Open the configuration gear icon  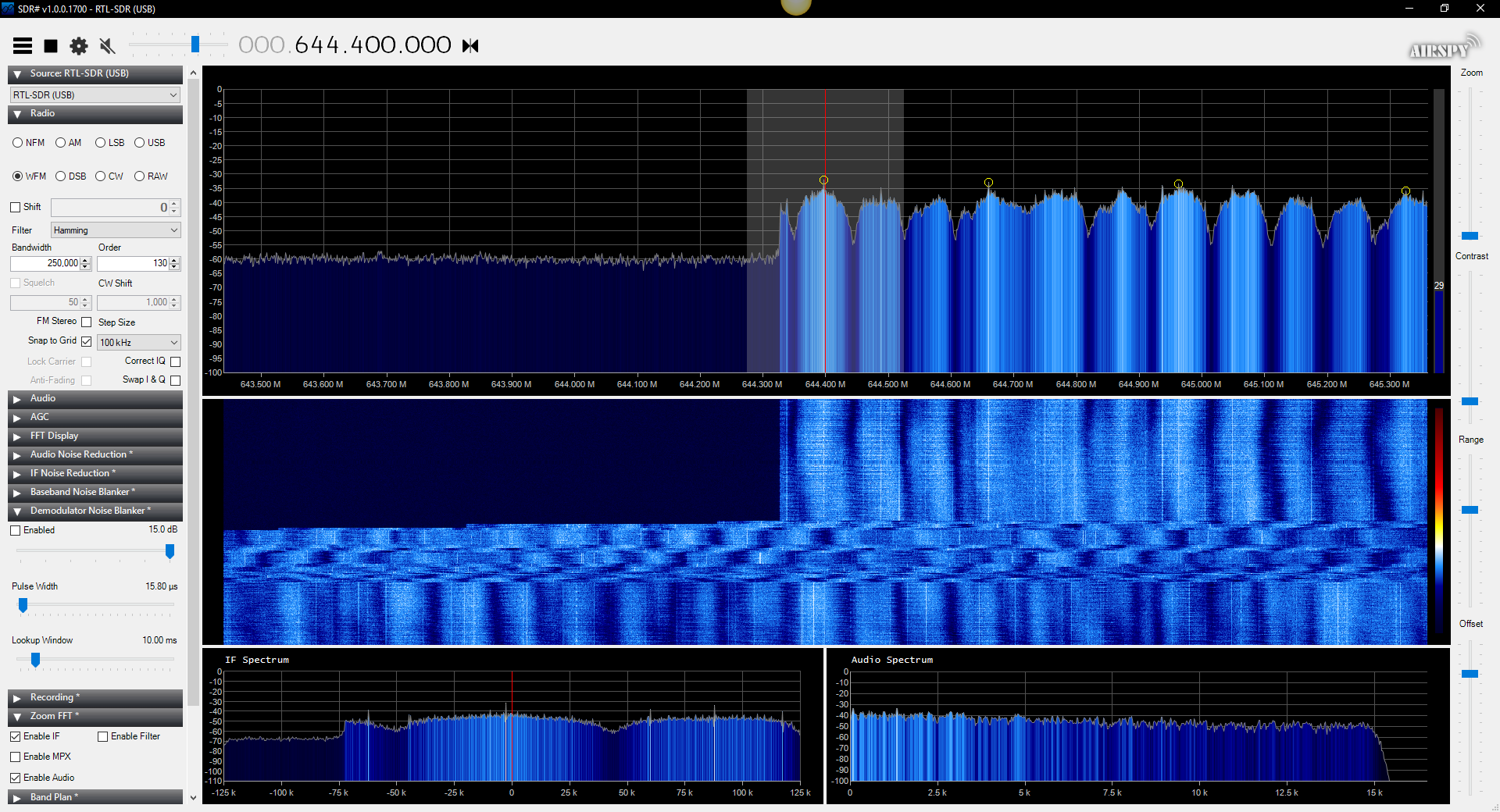coord(78,45)
